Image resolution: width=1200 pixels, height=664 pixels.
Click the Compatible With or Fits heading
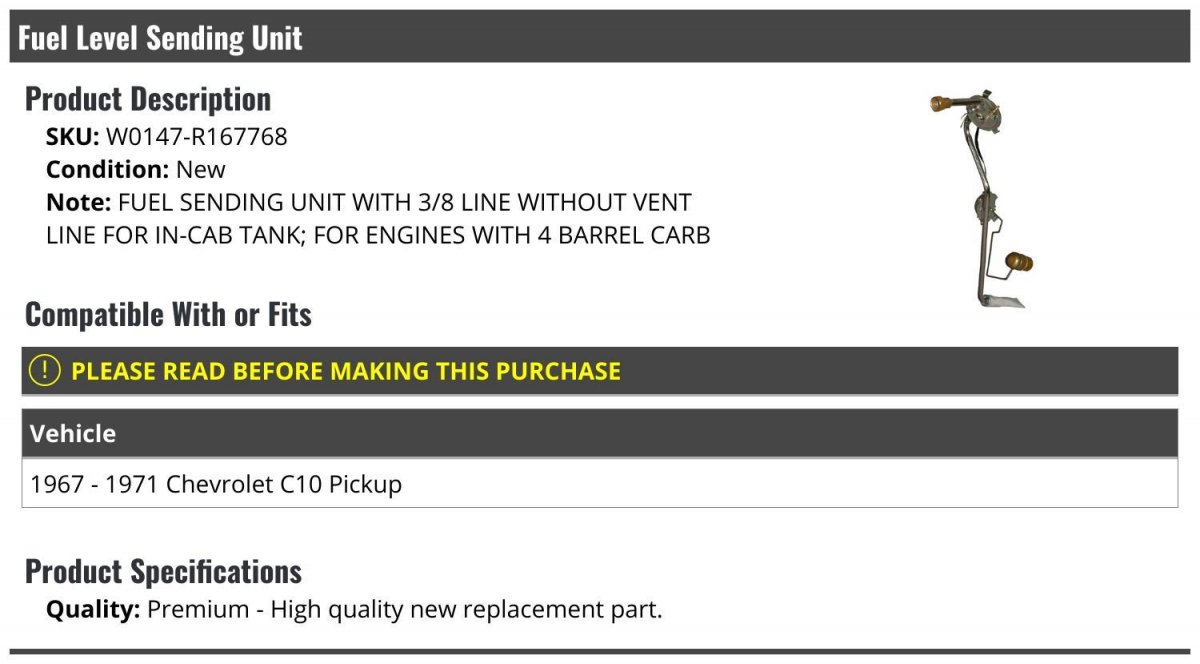tap(168, 315)
